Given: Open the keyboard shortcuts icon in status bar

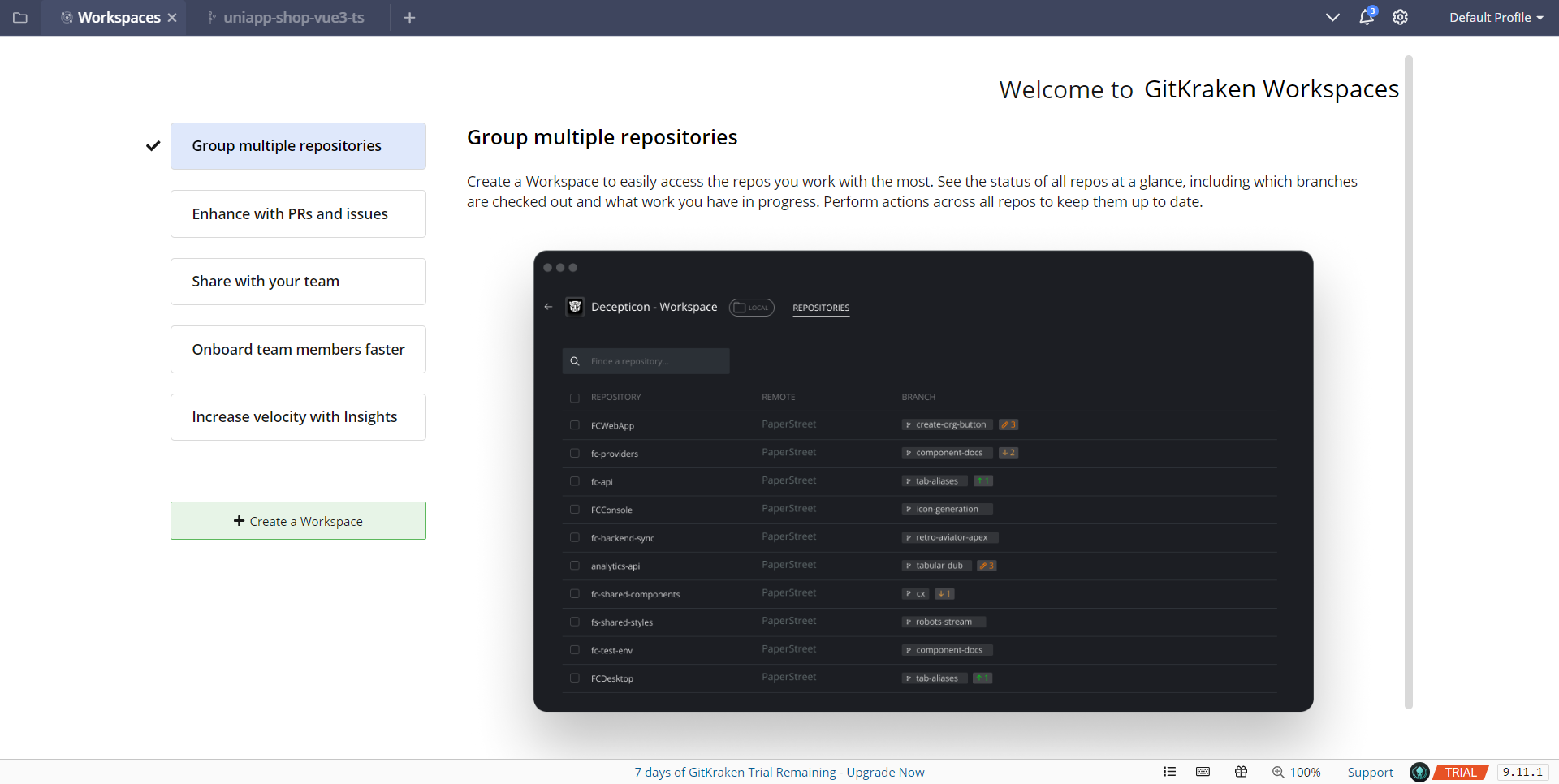Looking at the screenshot, I should (1203, 772).
